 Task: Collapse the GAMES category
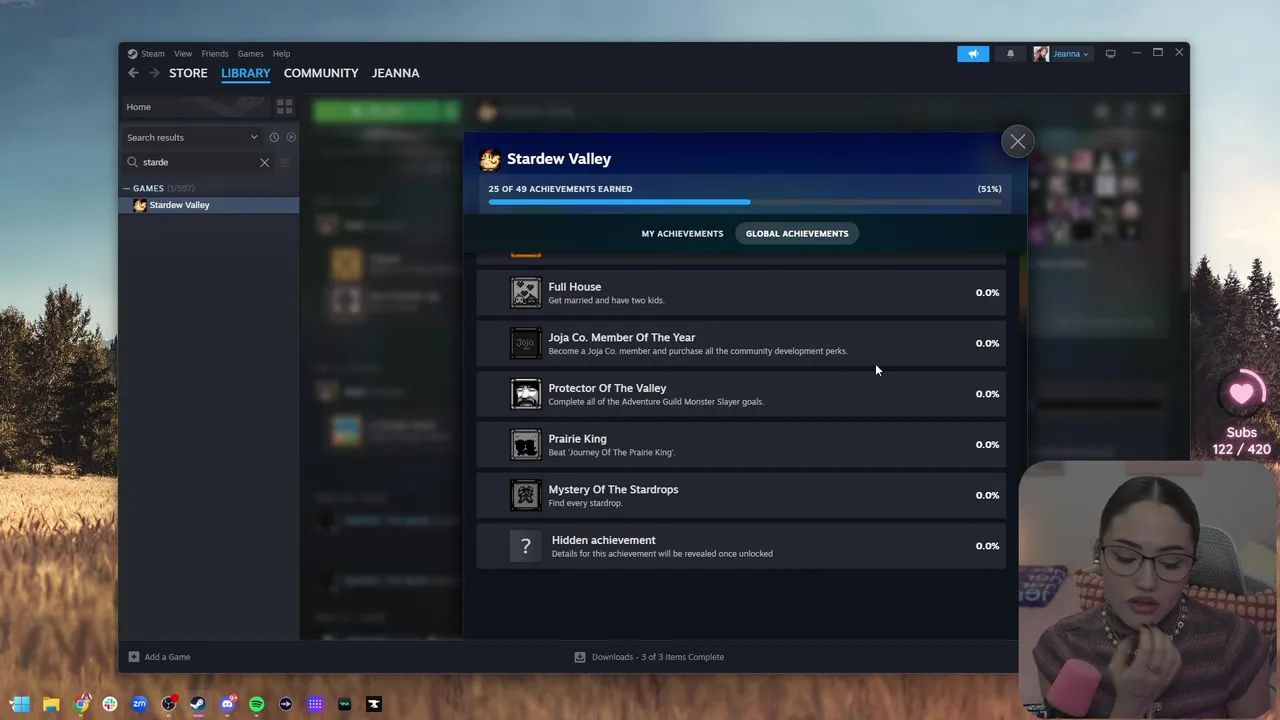(x=127, y=188)
